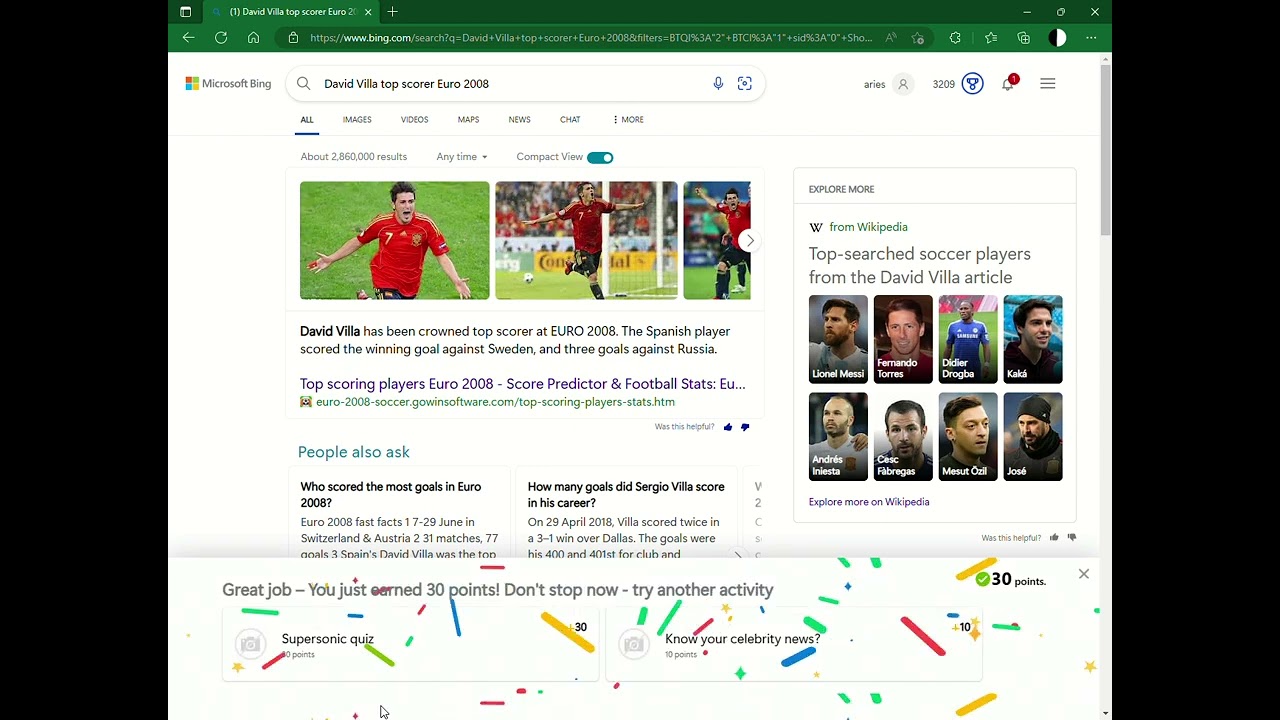Image resolution: width=1280 pixels, height=720 pixels.
Task: Select the Cesc Fàbregas player card
Action: (x=903, y=436)
